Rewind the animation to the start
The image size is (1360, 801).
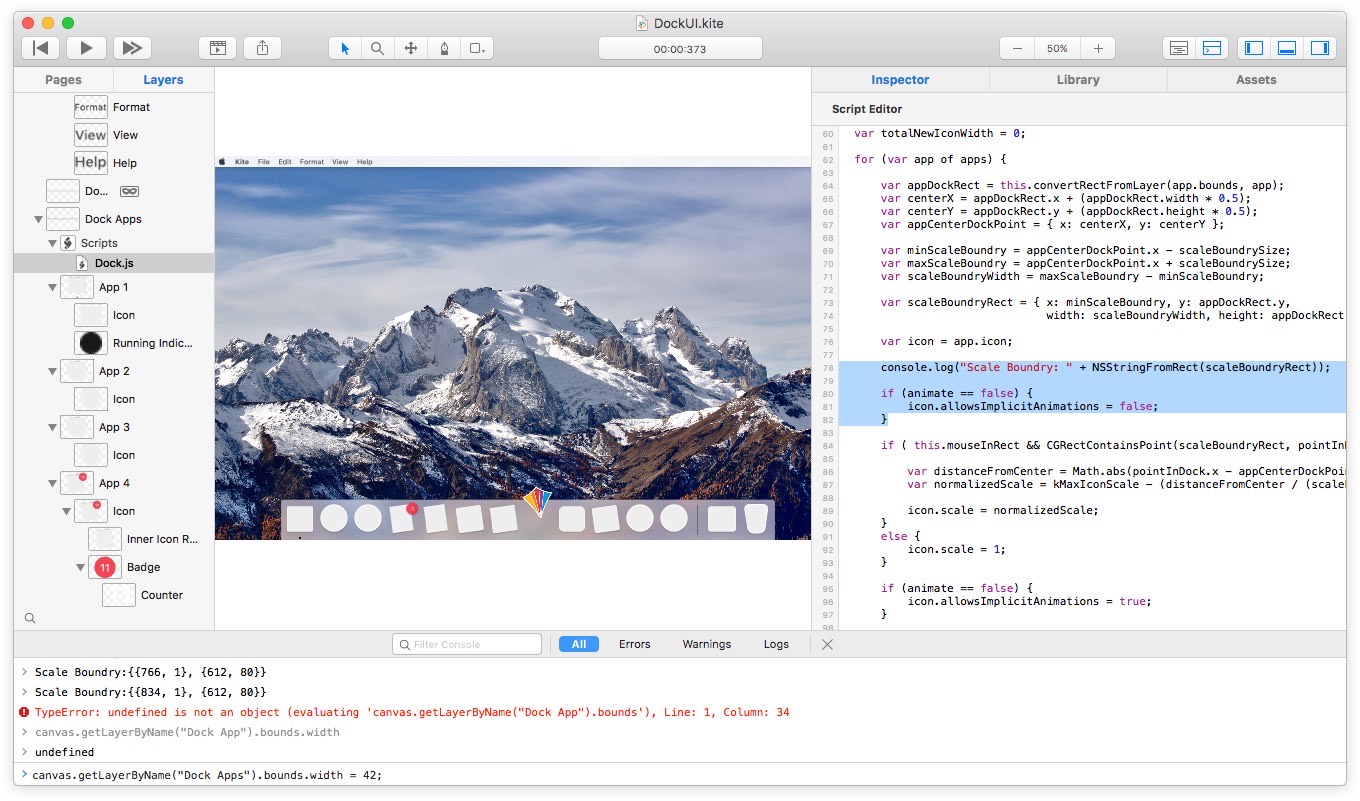click(40, 48)
